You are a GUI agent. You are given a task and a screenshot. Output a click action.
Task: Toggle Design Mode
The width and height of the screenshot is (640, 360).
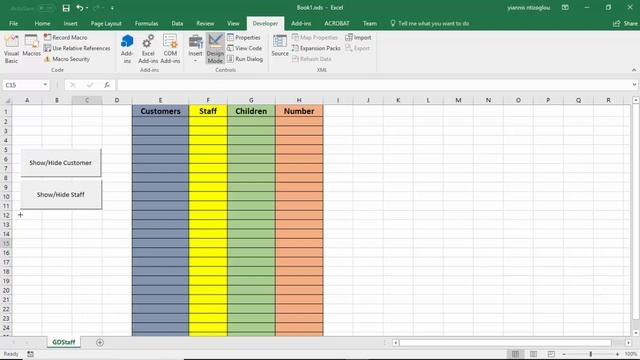(215, 49)
